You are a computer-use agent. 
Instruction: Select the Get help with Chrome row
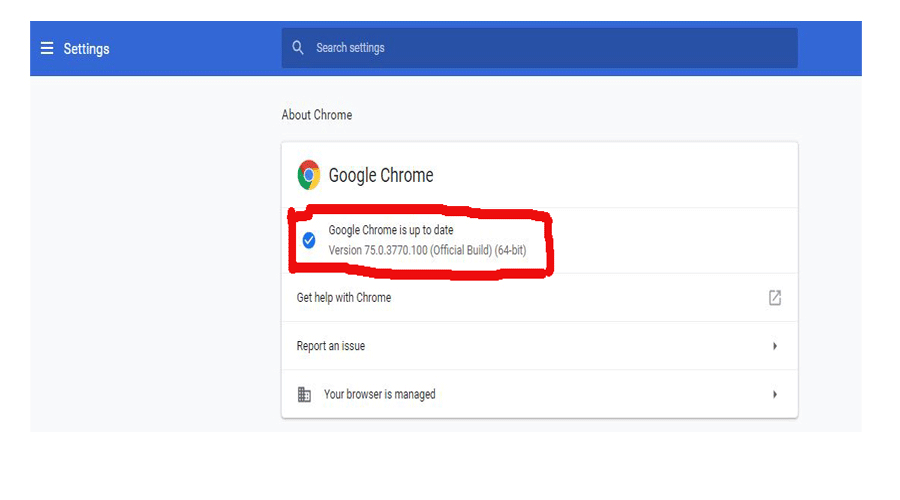(x=540, y=297)
